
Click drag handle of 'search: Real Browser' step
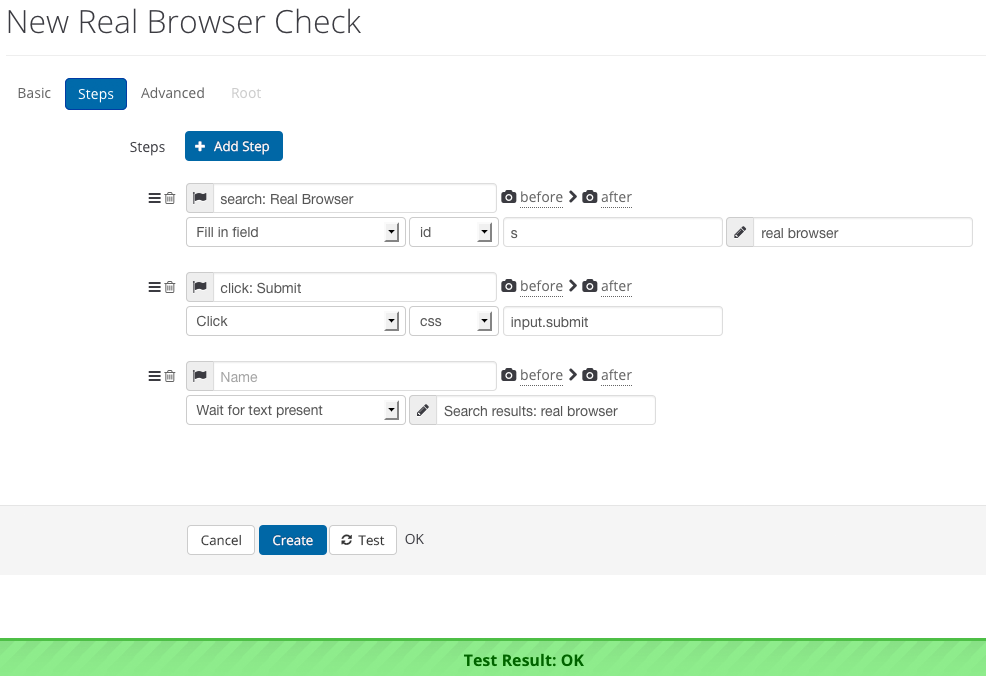154,198
